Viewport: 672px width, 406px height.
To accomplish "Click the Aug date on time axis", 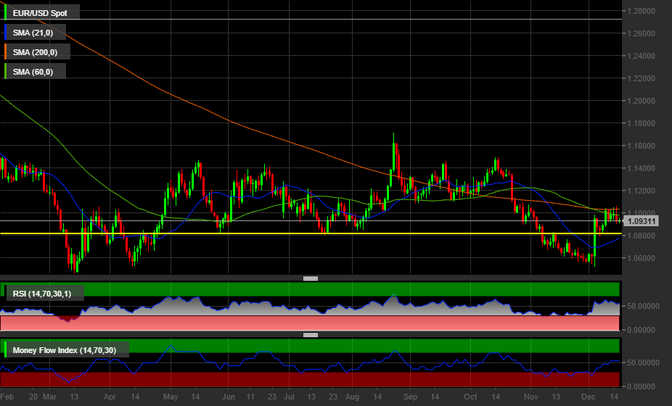I will click(350, 397).
